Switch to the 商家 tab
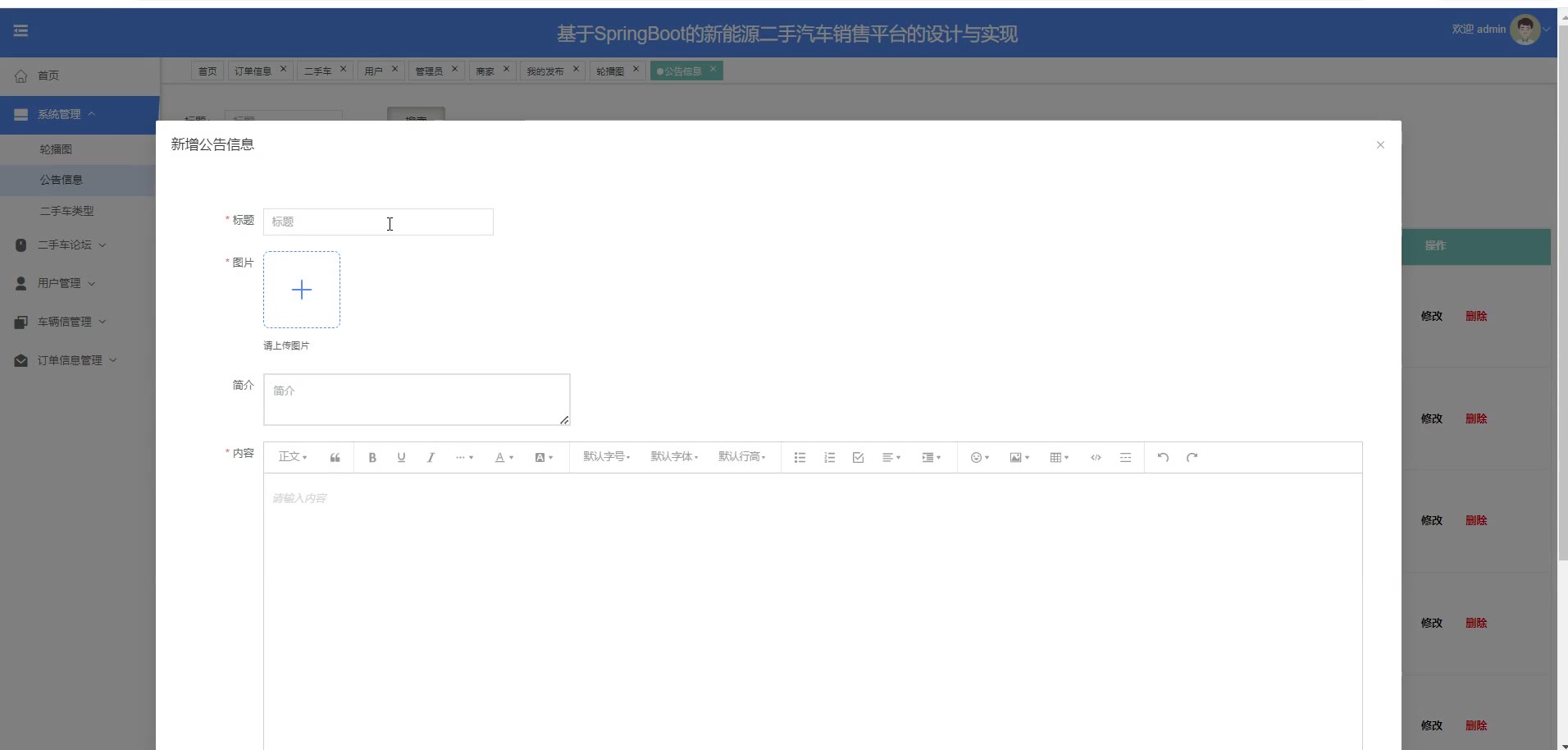This screenshot has width=1568, height=750. (485, 71)
